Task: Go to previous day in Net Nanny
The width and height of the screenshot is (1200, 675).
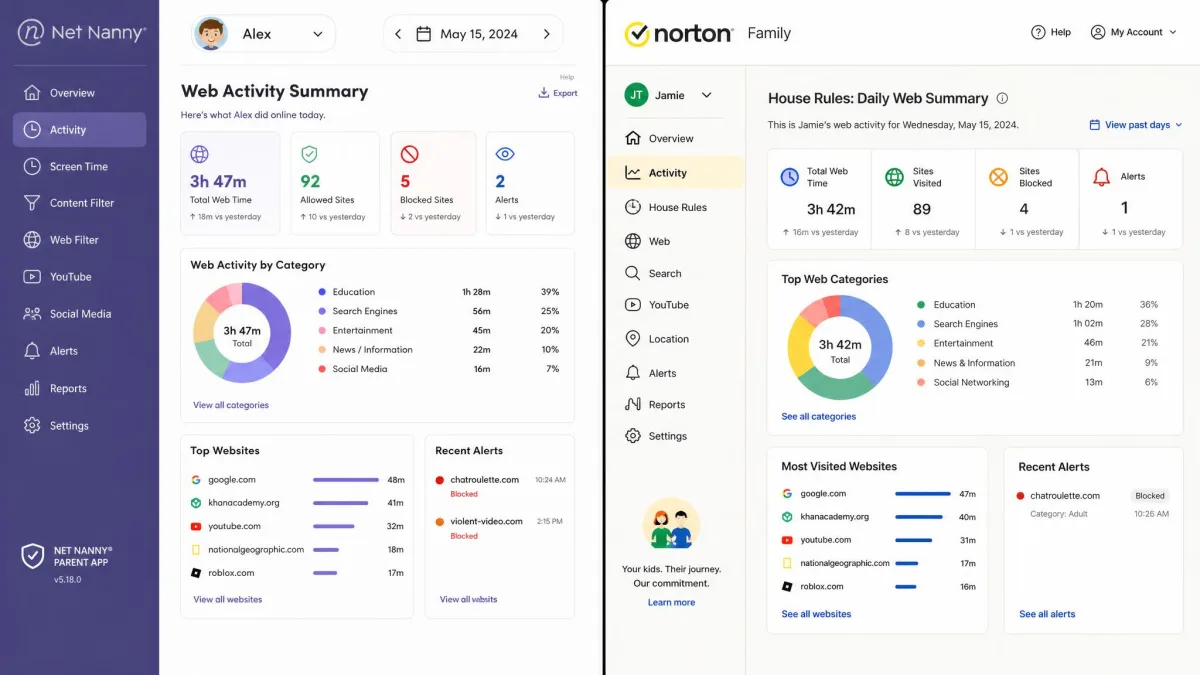Action: point(398,34)
